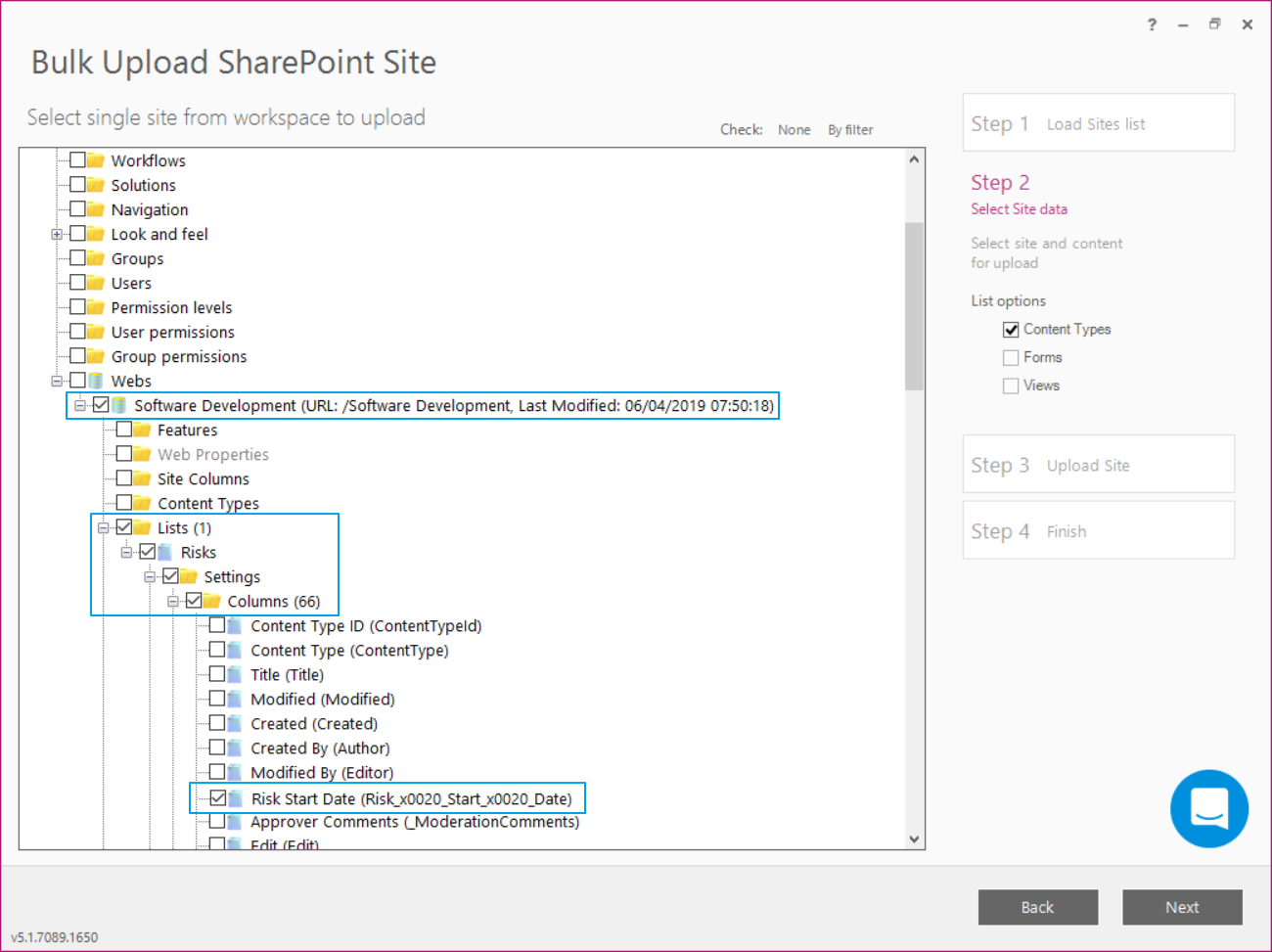Click the None check link
This screenshot has width=1272, height=952.
pos(794,130)
